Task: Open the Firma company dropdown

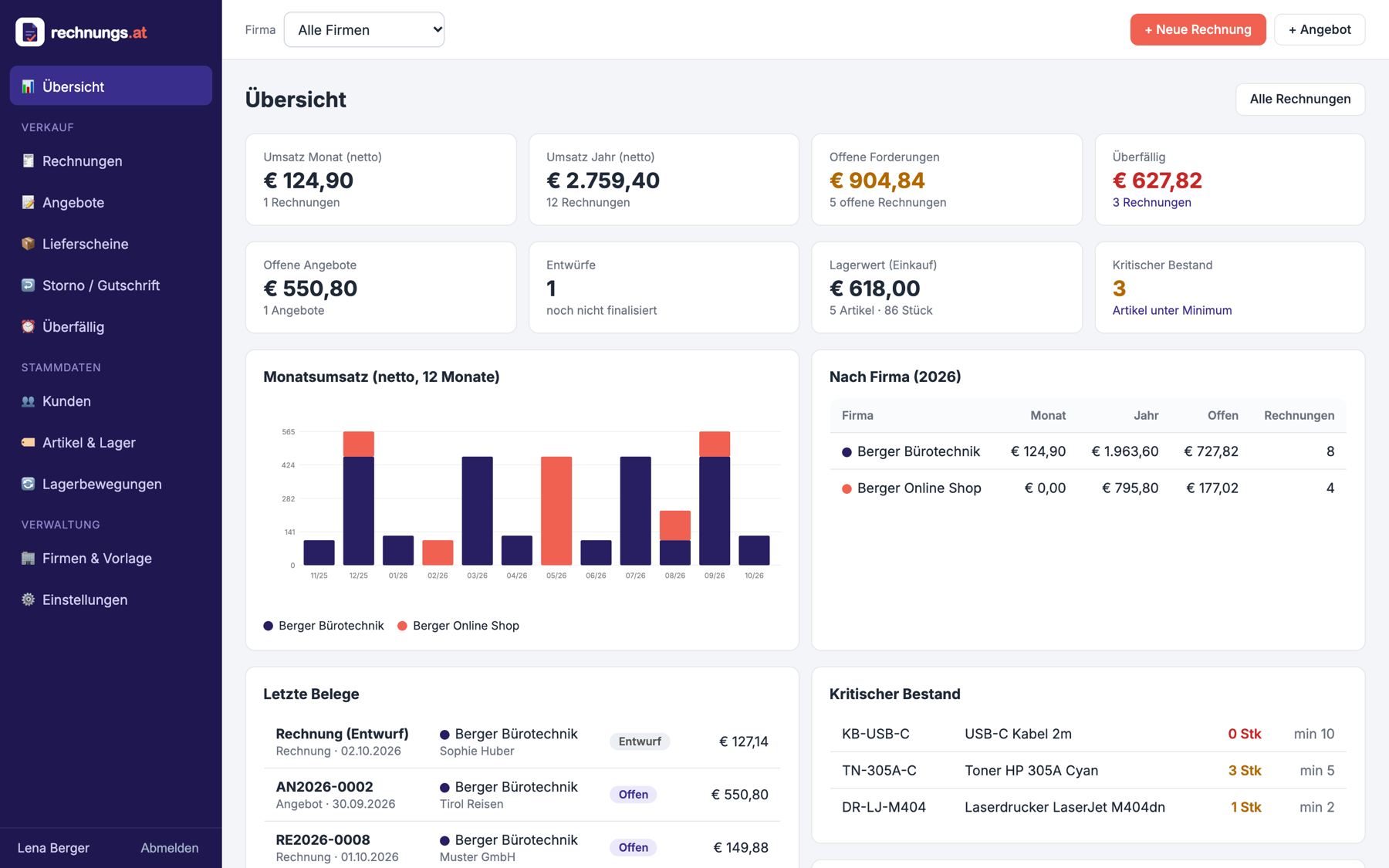Action: (364, 29)
